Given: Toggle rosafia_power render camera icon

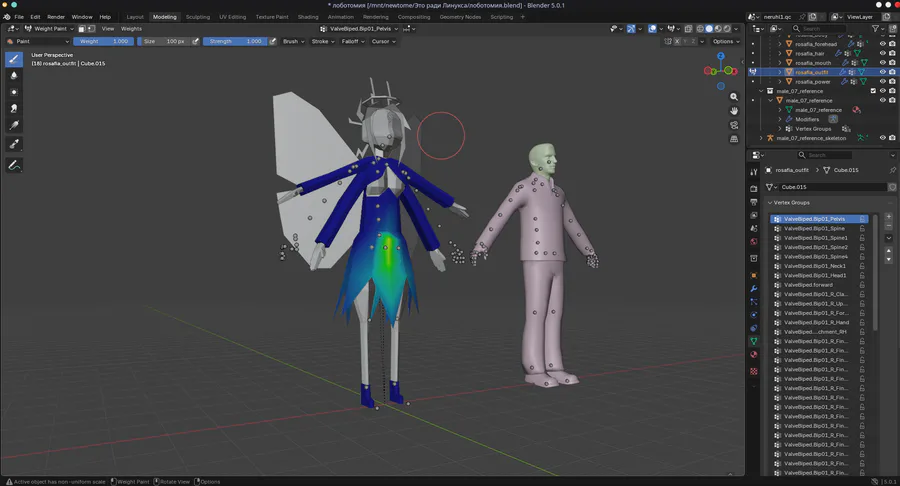Looking at the screenshot, I should click(892, 81).
